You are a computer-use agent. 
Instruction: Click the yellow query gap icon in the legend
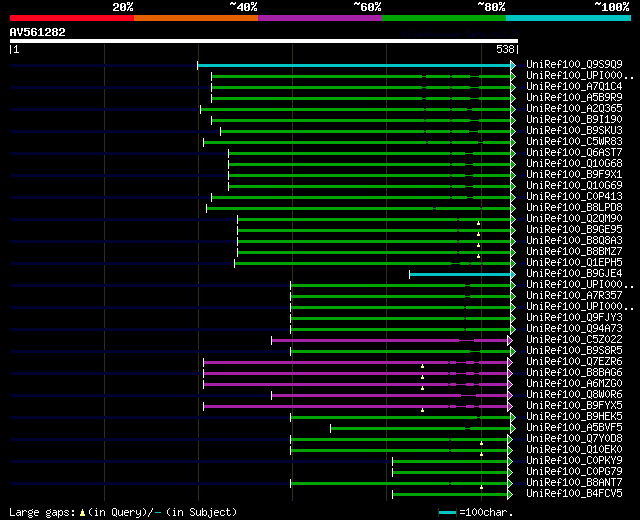[82, 512]
